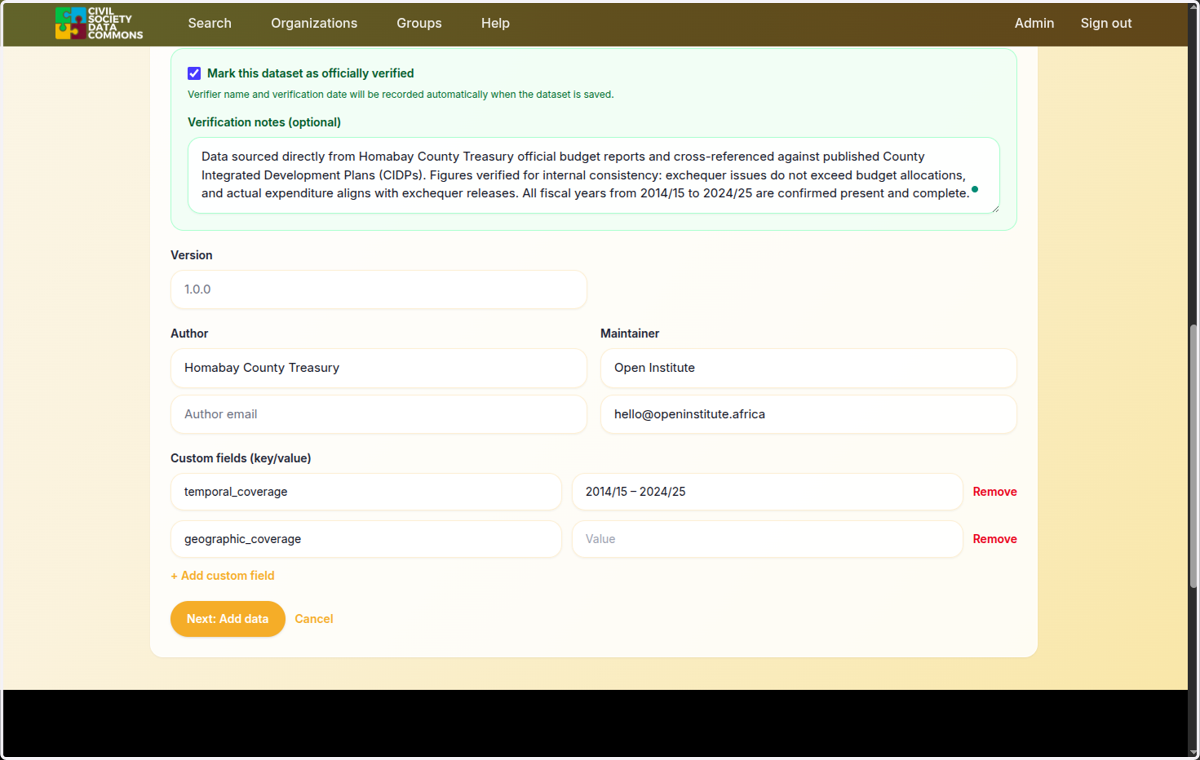Screen dimensions: 1200x760
Task: Click inside the Verification notes textarea
Action: (594, 175)
